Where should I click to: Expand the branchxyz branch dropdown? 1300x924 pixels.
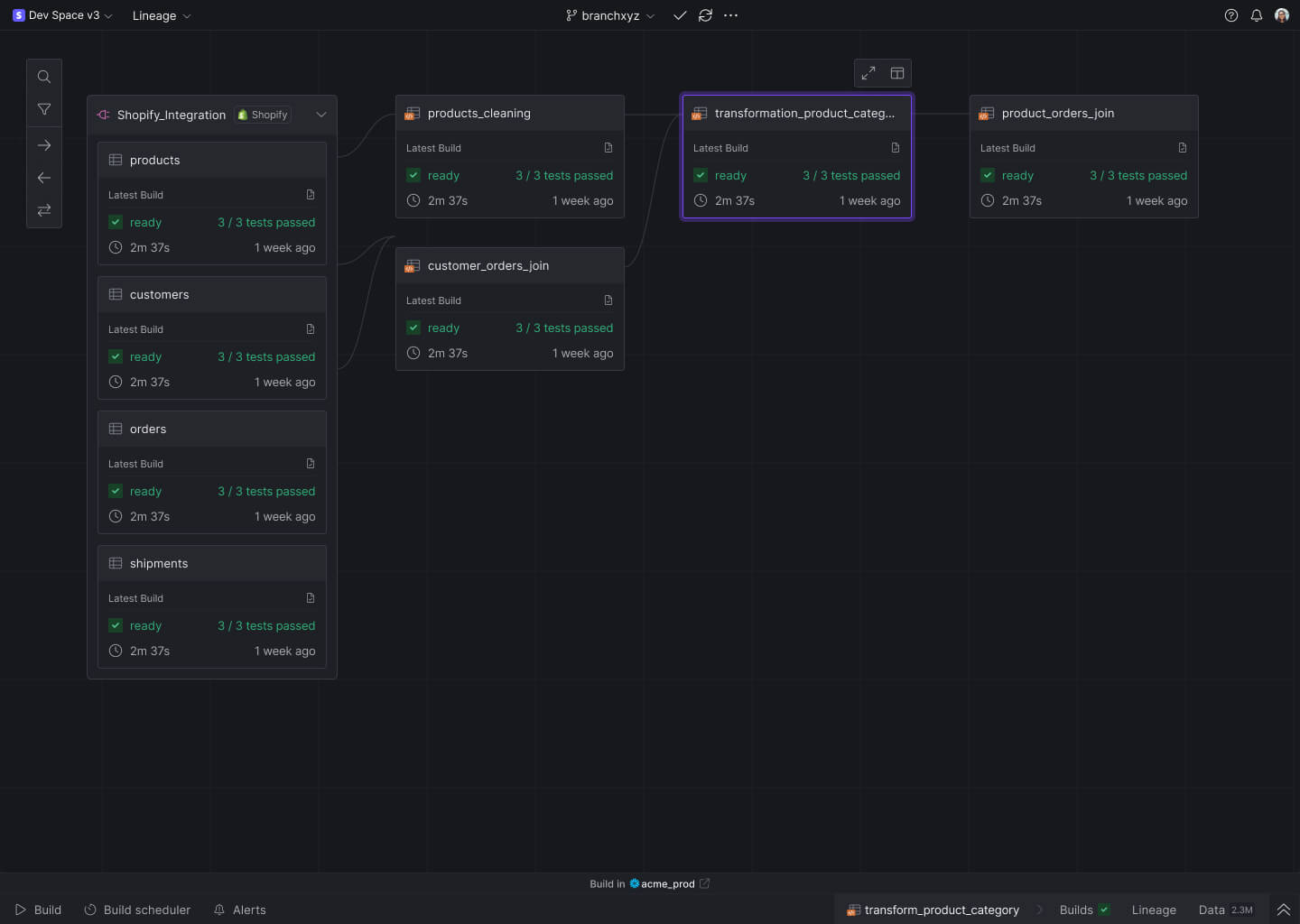[x=651, y=15]
